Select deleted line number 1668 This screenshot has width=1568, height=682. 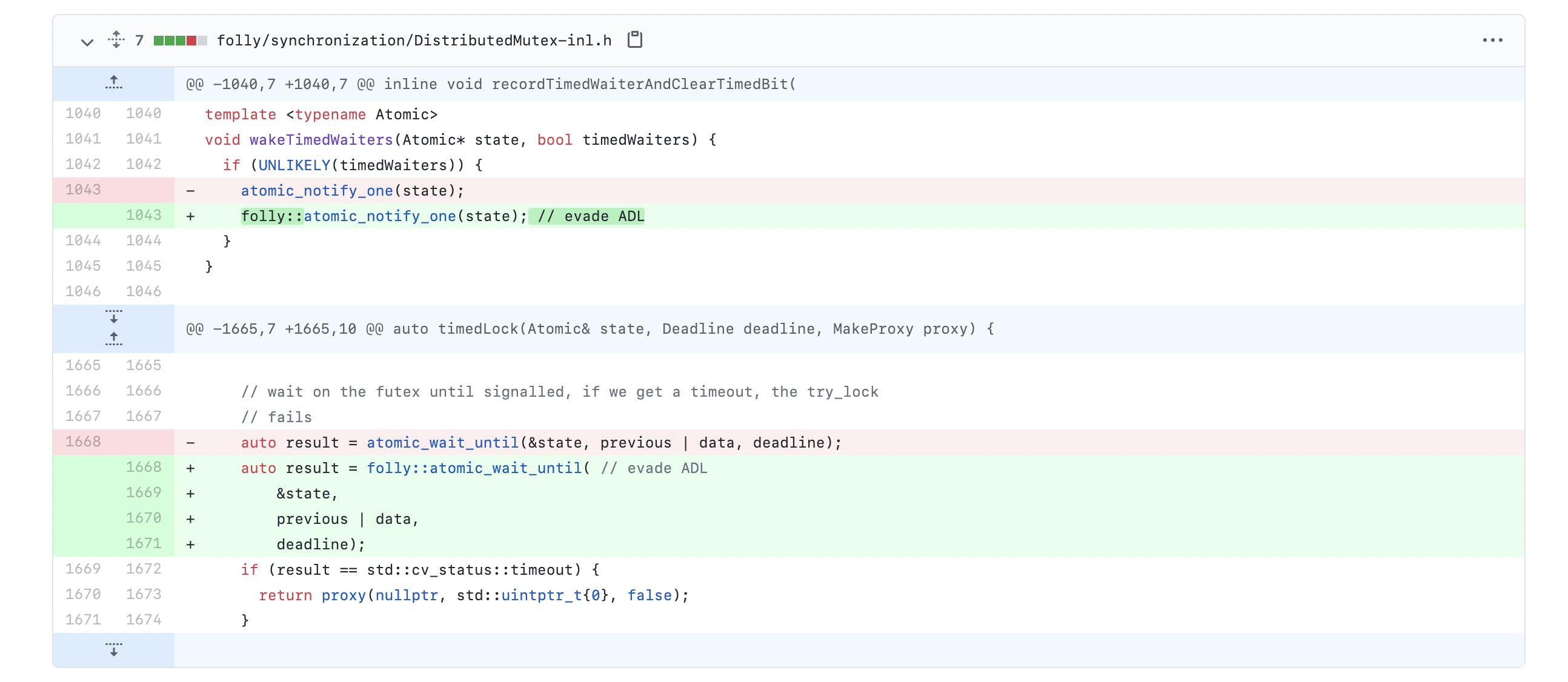point(83,442)
